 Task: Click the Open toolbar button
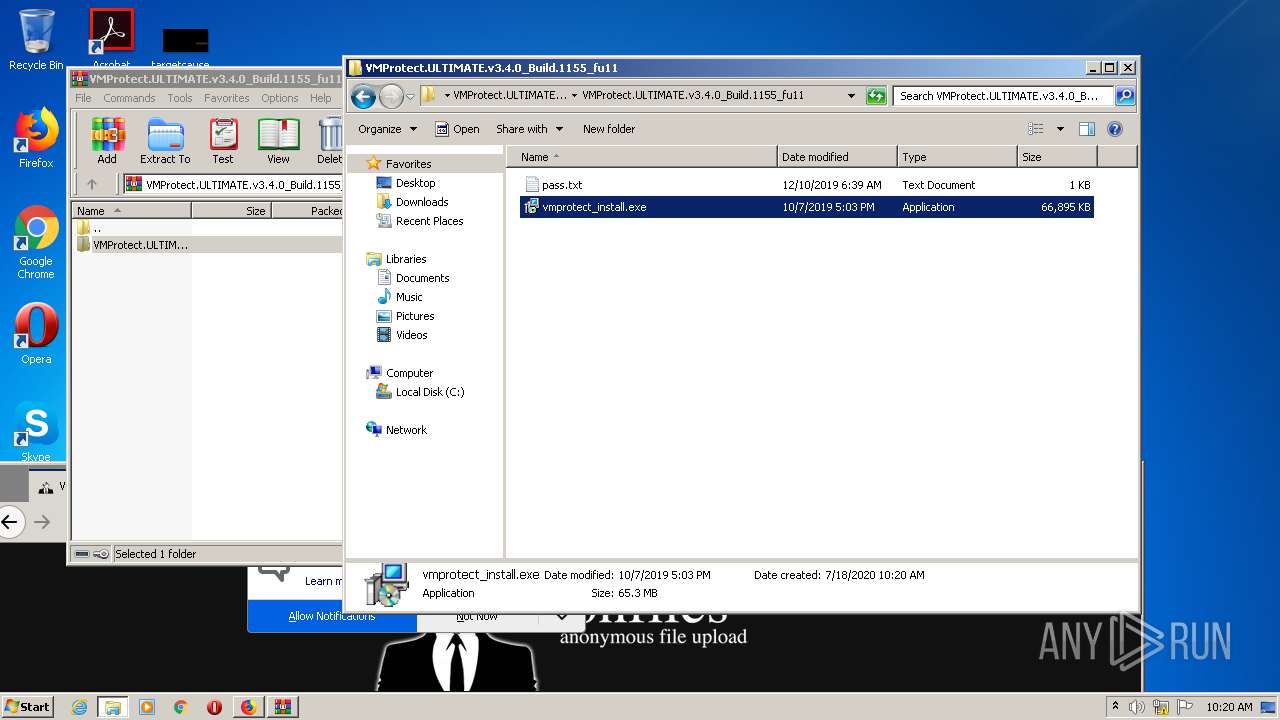click(x=457, y=129)
